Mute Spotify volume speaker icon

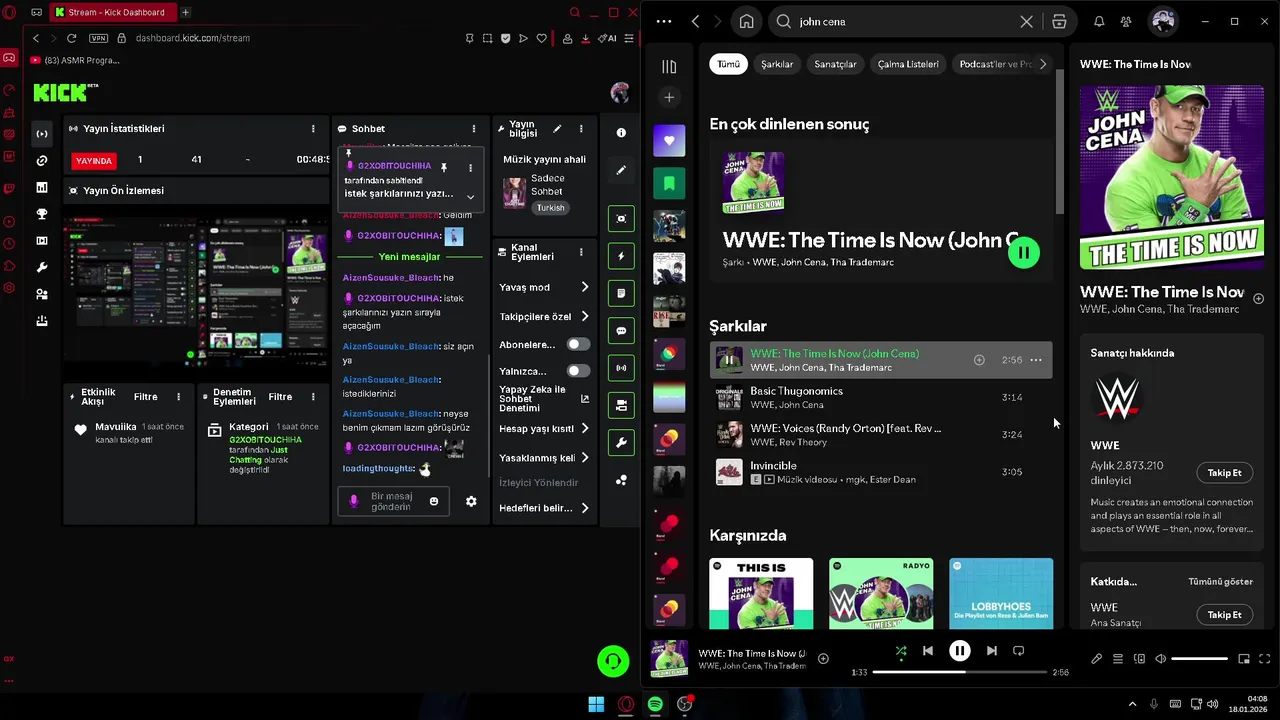click(x=1160, y=659)
